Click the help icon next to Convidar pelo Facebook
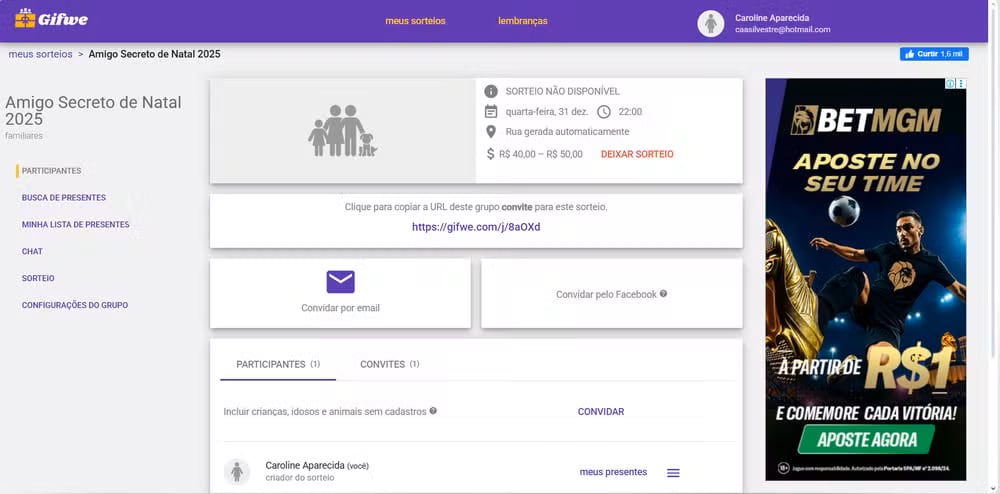The width and height of the screenshot is (1000, 494). point(663,294)
